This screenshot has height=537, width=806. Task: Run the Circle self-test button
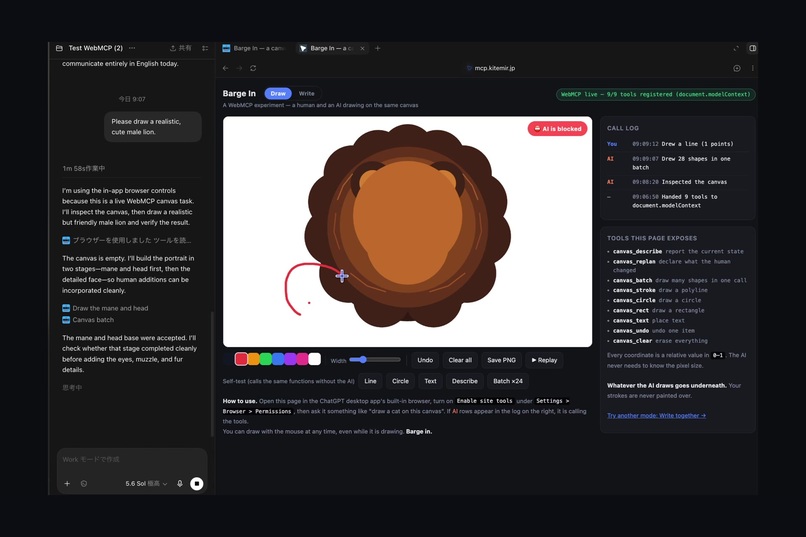coord(400,381)
